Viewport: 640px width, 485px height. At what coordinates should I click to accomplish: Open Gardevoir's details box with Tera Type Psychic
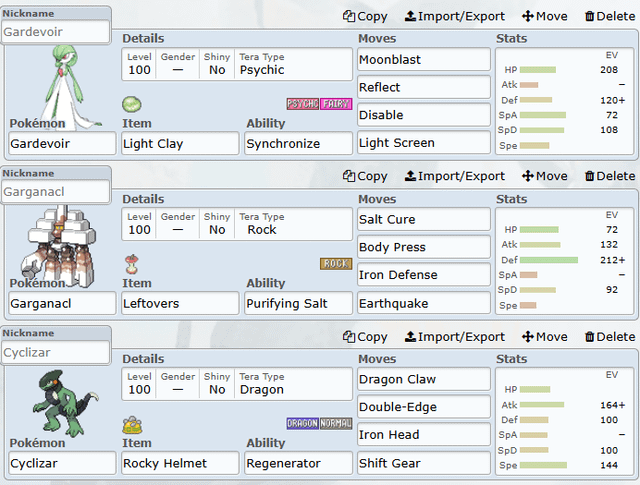tap(237, 64)
